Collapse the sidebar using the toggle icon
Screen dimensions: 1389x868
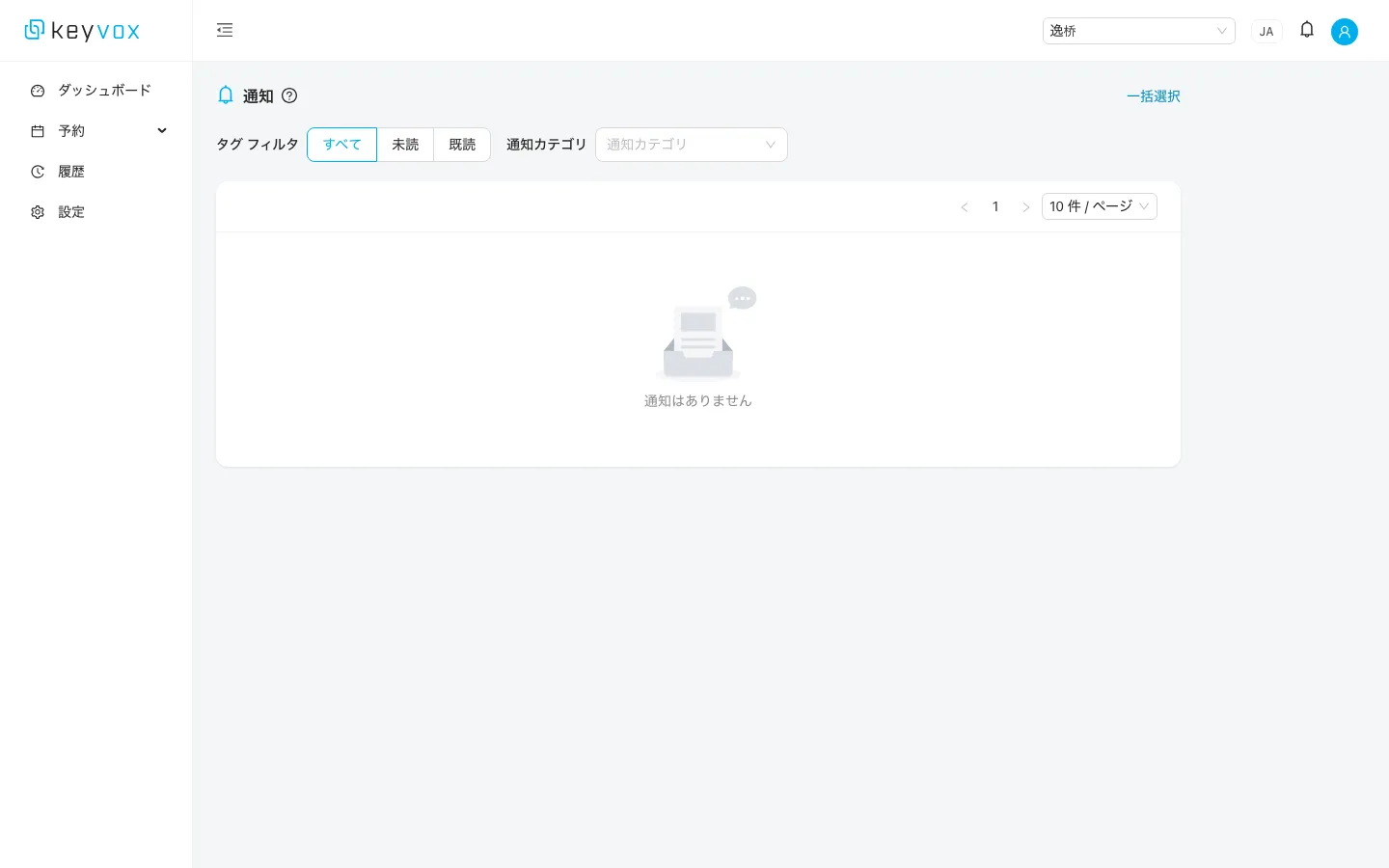coord(225,30)
